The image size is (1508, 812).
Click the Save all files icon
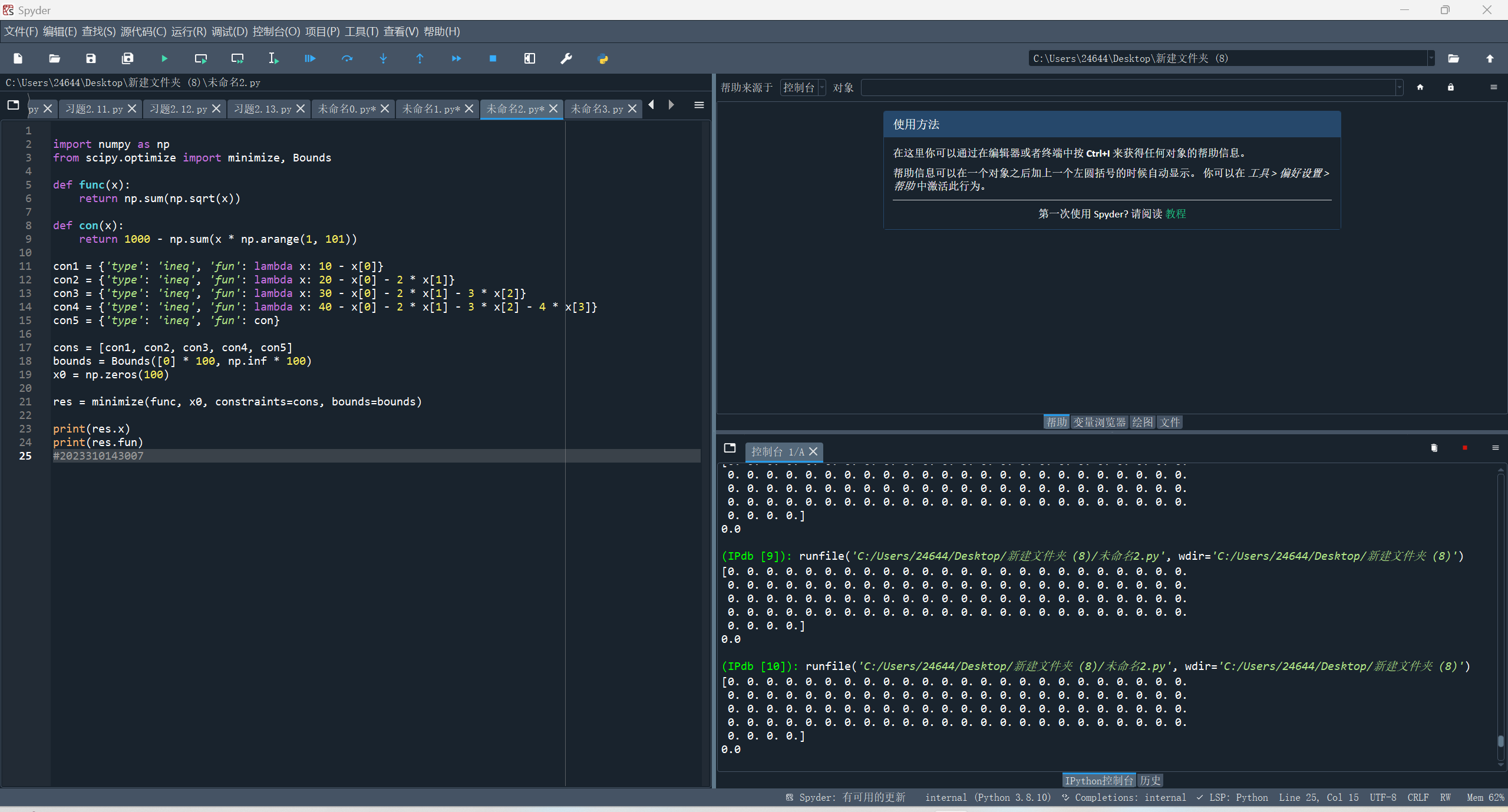click(127, 58)
